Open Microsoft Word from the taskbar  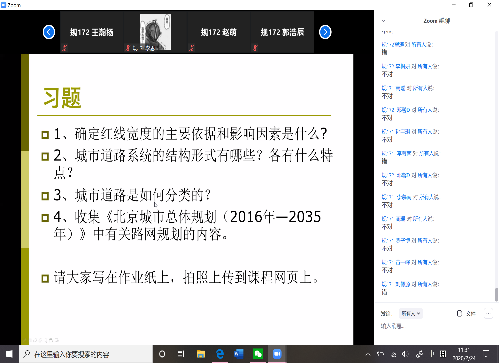click(239, 354)
